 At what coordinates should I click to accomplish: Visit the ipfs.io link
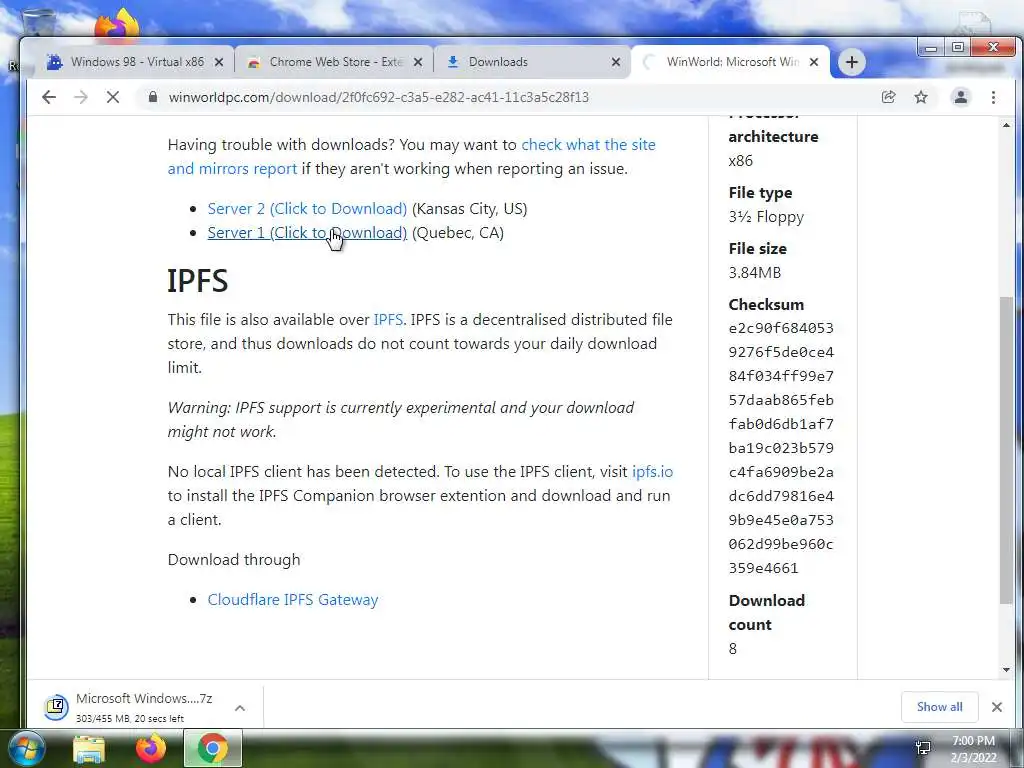pos(652,472)
